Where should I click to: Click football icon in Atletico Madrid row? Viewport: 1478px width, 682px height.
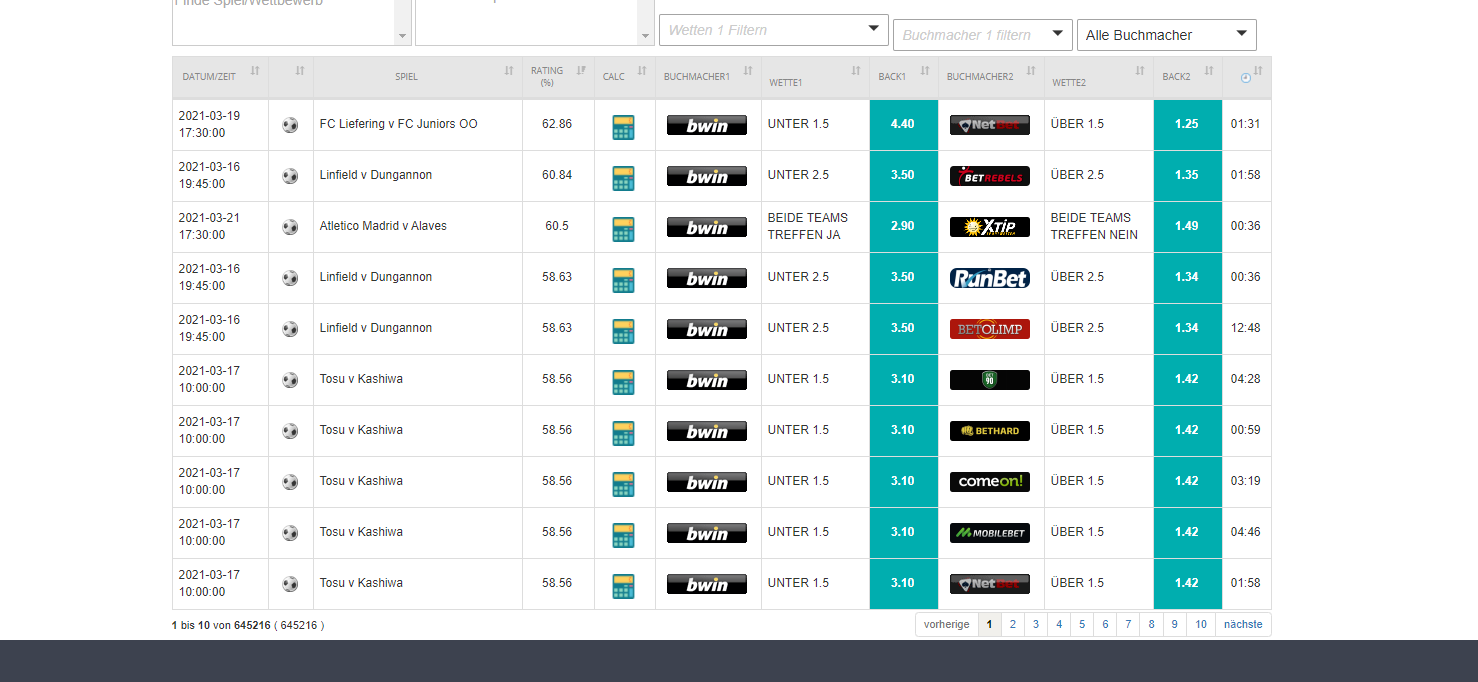click(290, 227)
